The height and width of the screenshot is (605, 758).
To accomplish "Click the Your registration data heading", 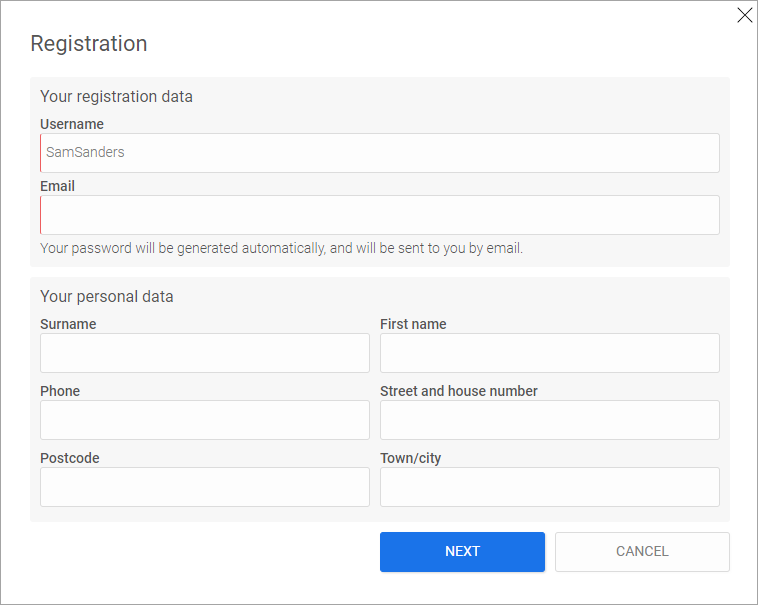I will pyautogui.click(x=117, y=97).
